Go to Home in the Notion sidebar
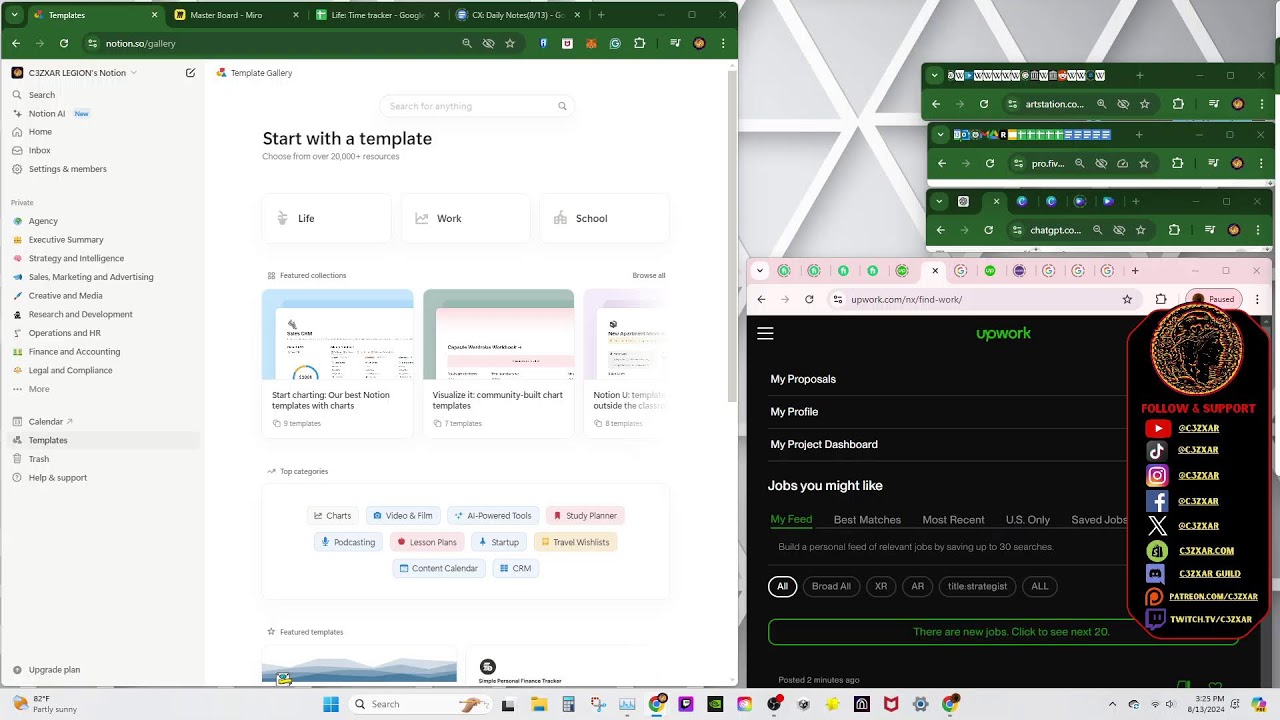 (x=100, y=132)
